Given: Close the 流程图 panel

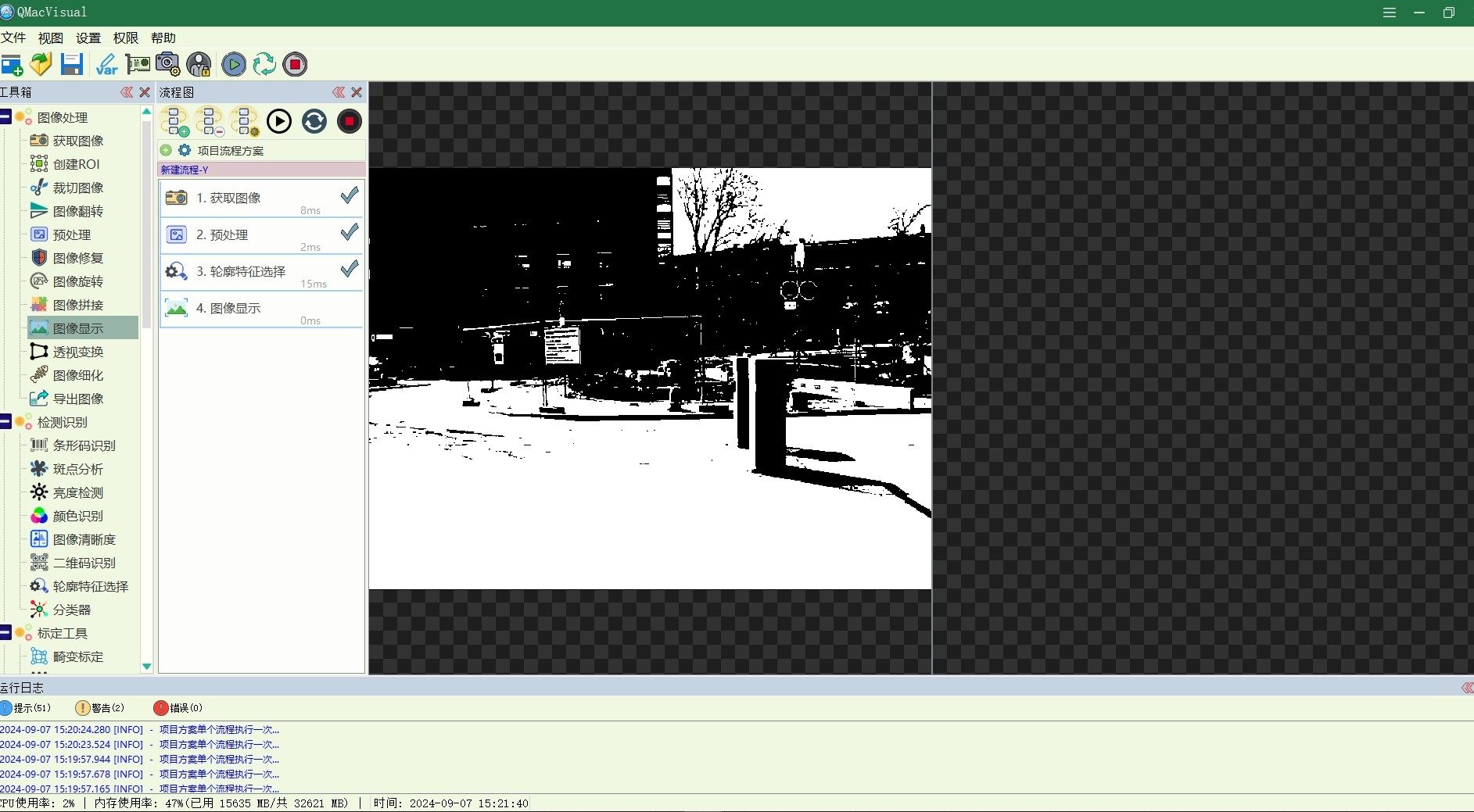Looking at the screenshot, I should (357, 92).
